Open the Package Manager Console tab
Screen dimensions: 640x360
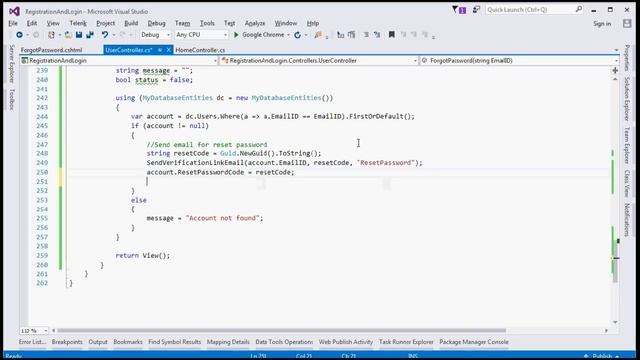coord(474,342)
